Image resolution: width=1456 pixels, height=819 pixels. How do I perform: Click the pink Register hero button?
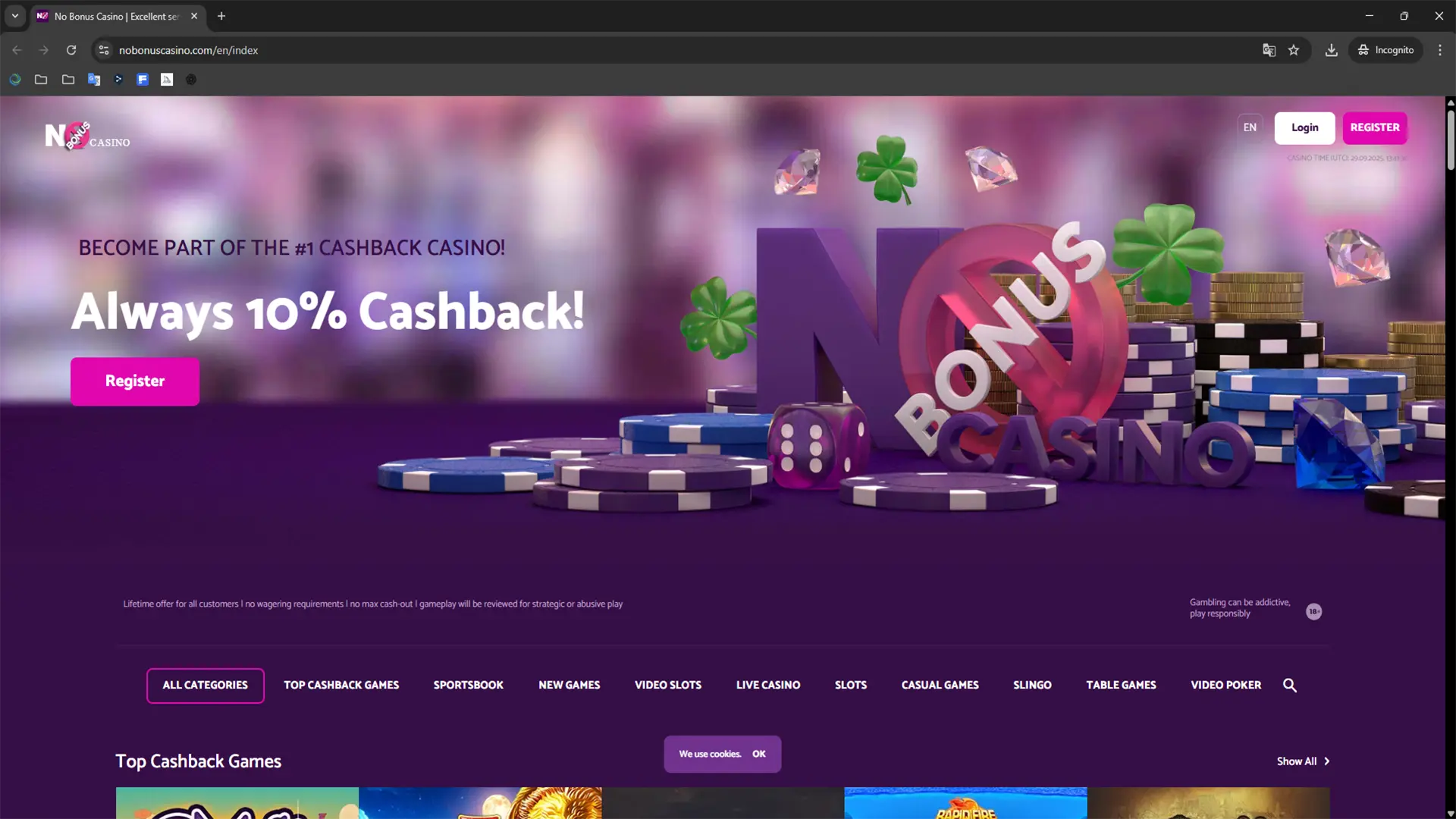(135, 381)
